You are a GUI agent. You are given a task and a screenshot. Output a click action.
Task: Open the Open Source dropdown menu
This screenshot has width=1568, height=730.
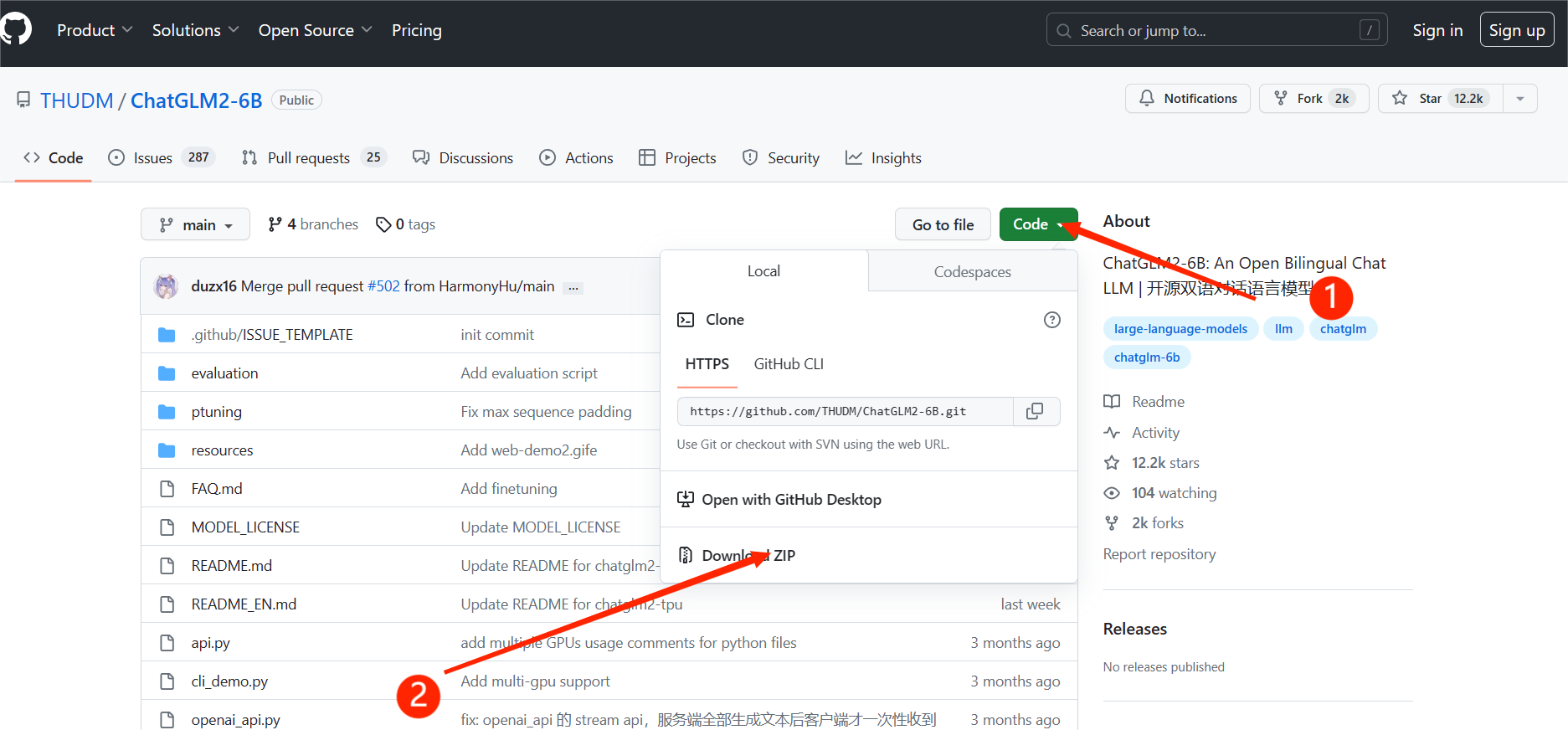click(316, 30)
